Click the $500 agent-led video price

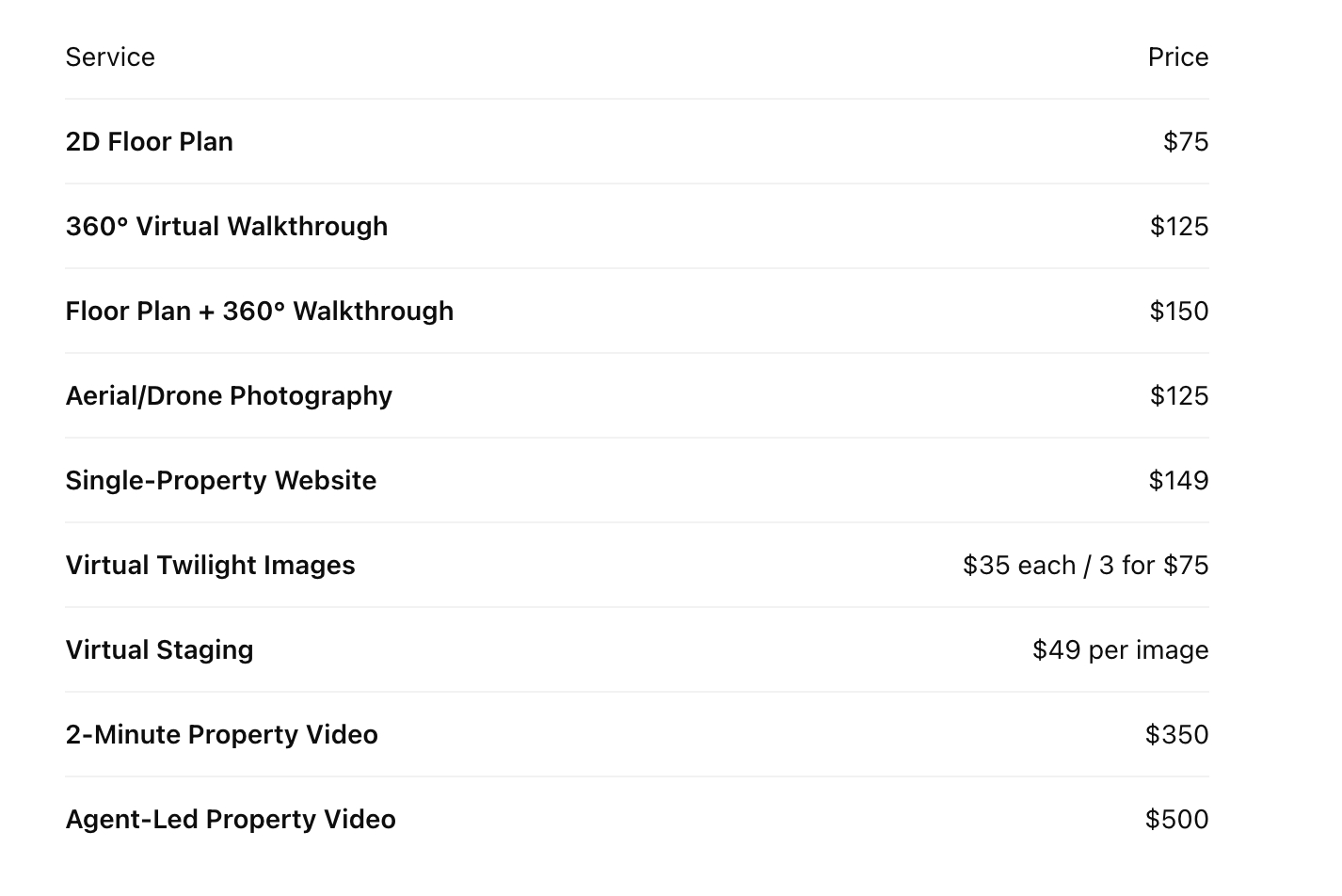[1177, 820]
